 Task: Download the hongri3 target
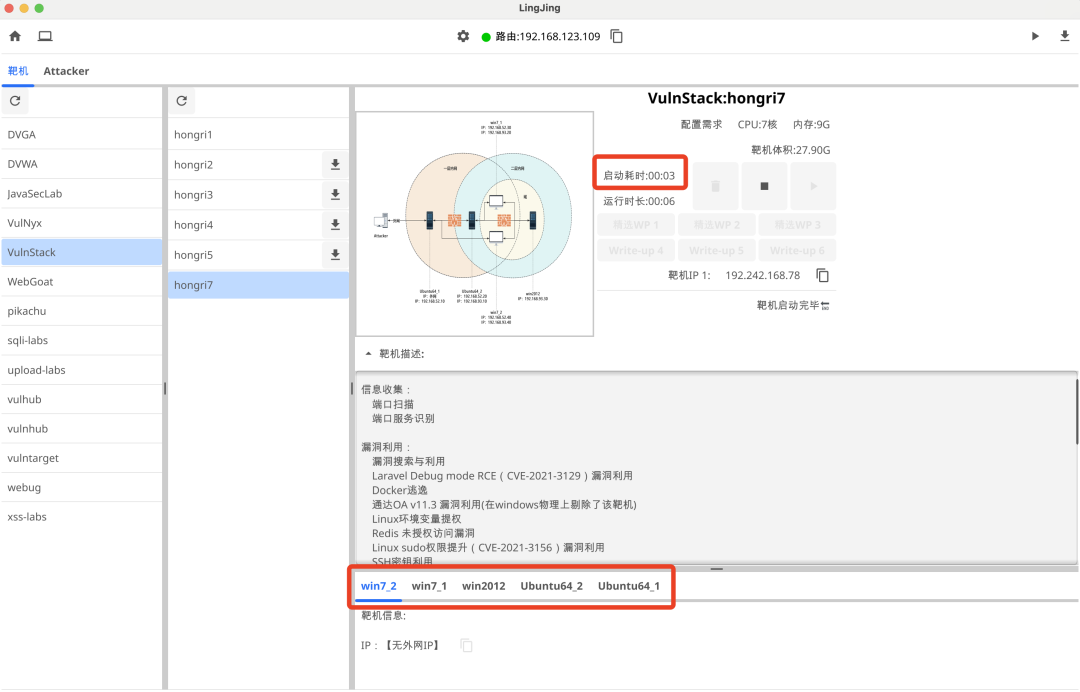point(335,195)
